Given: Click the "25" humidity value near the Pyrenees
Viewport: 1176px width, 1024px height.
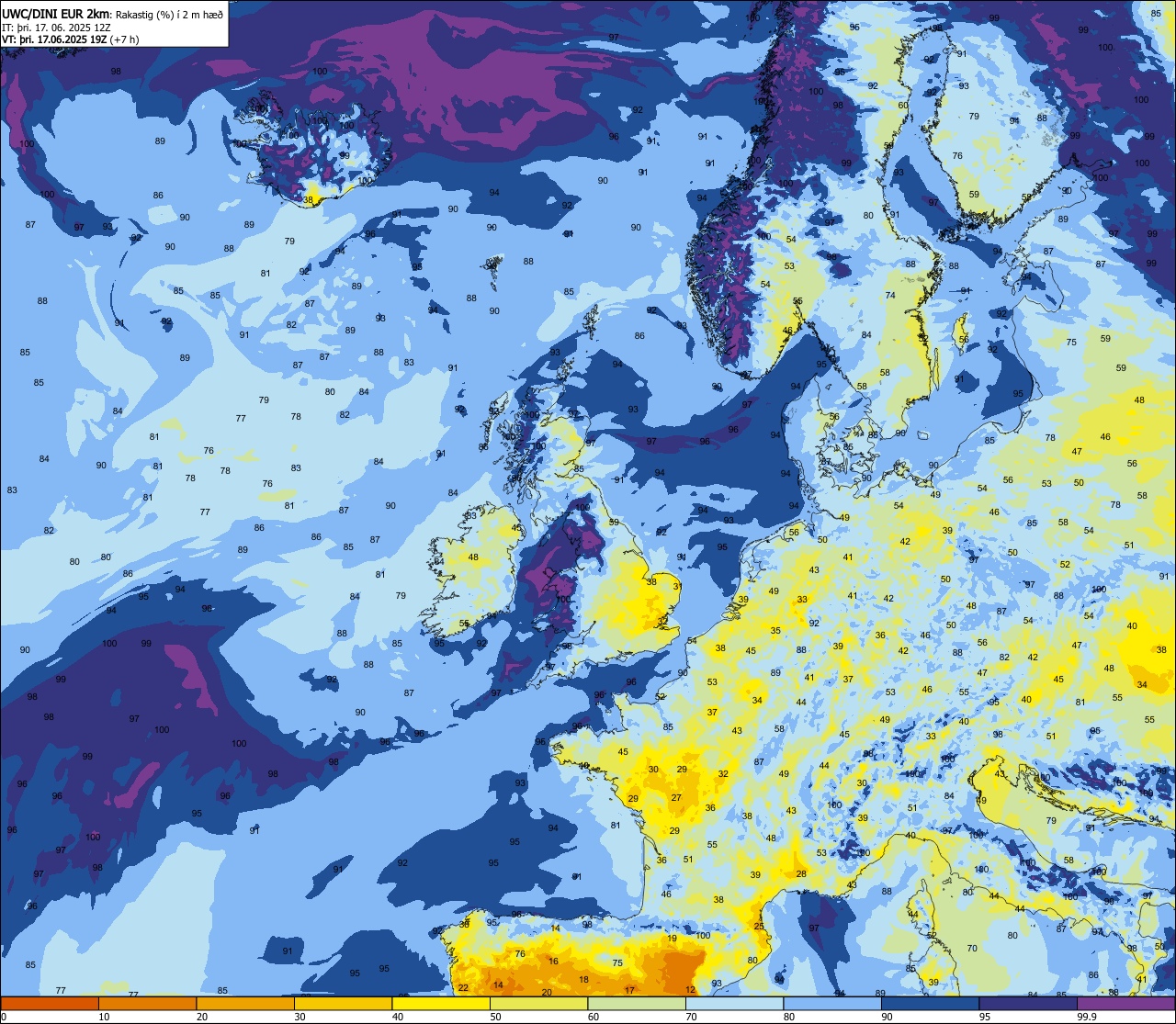Looking at the screenshot, I should click(x=759, y=927).
